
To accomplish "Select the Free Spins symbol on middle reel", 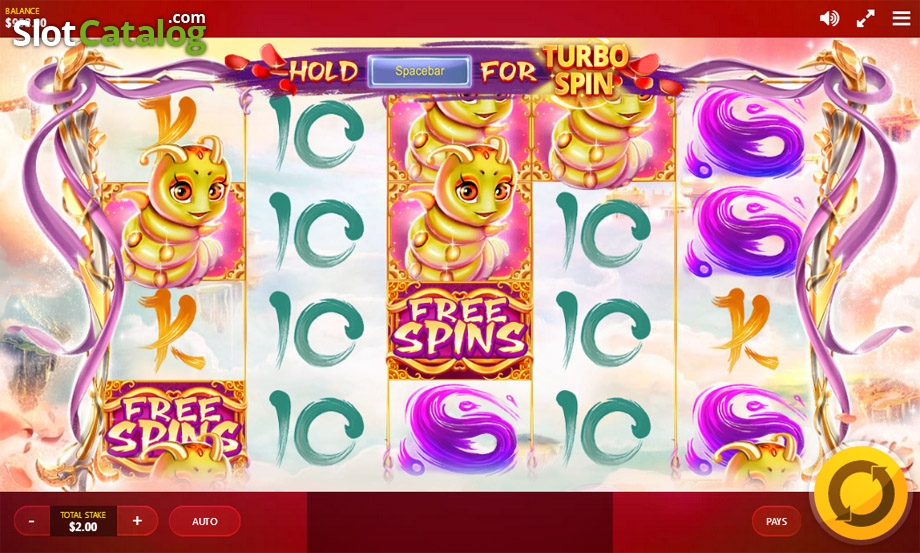I will tap(459, 330).
